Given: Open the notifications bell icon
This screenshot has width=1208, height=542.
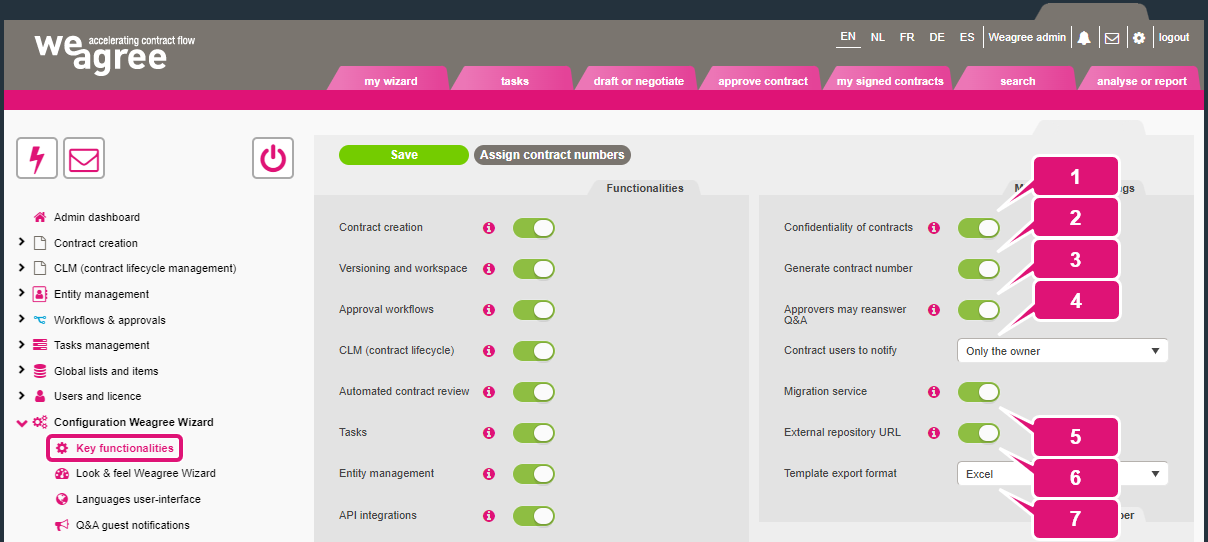Looking at the screenshot, I should pos(1084,38).
